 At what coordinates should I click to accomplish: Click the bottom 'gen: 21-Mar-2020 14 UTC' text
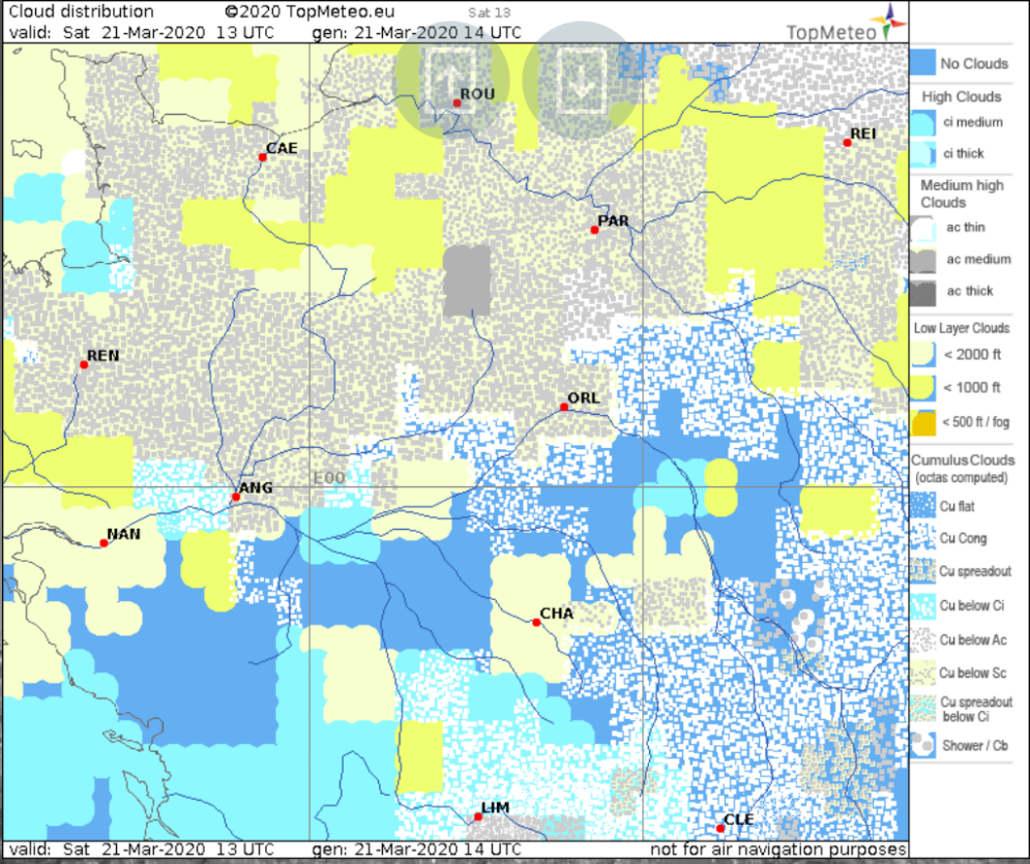416,850
